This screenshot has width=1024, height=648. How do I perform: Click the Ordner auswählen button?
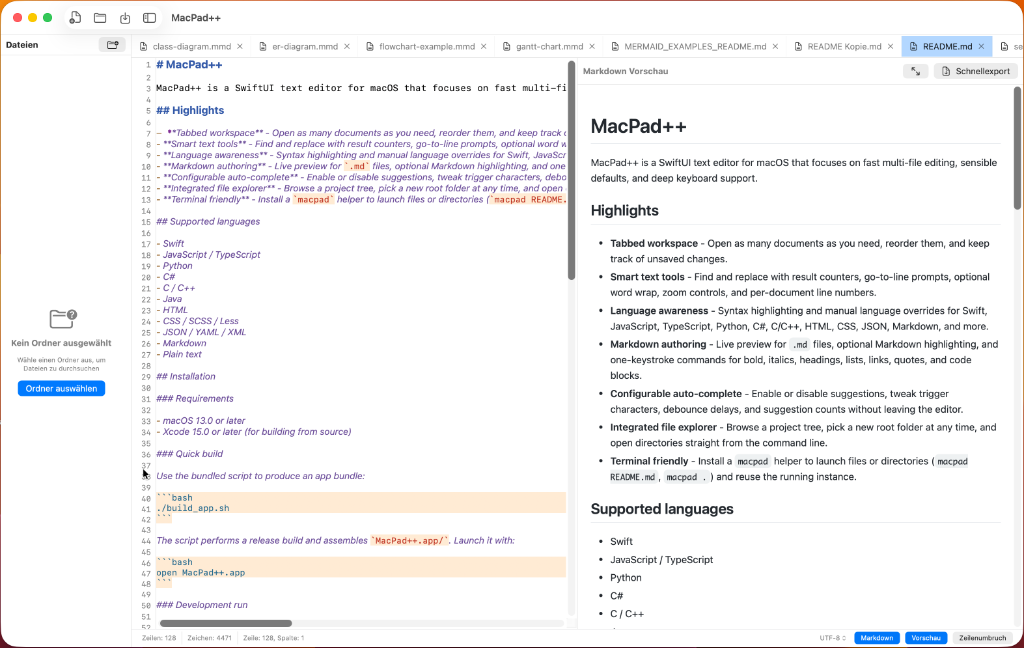tap(61, 388)
